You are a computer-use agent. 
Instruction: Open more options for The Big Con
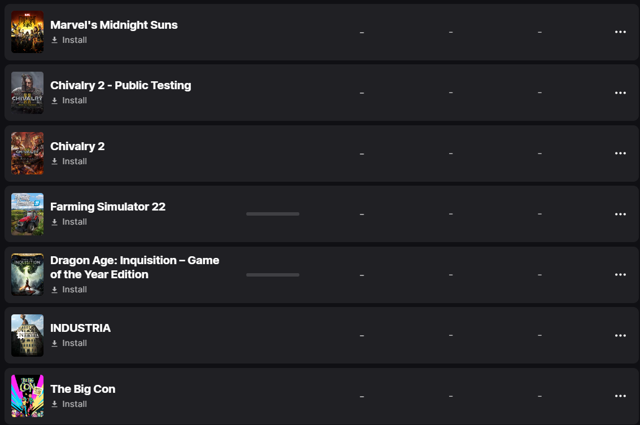tap(620, 396)
